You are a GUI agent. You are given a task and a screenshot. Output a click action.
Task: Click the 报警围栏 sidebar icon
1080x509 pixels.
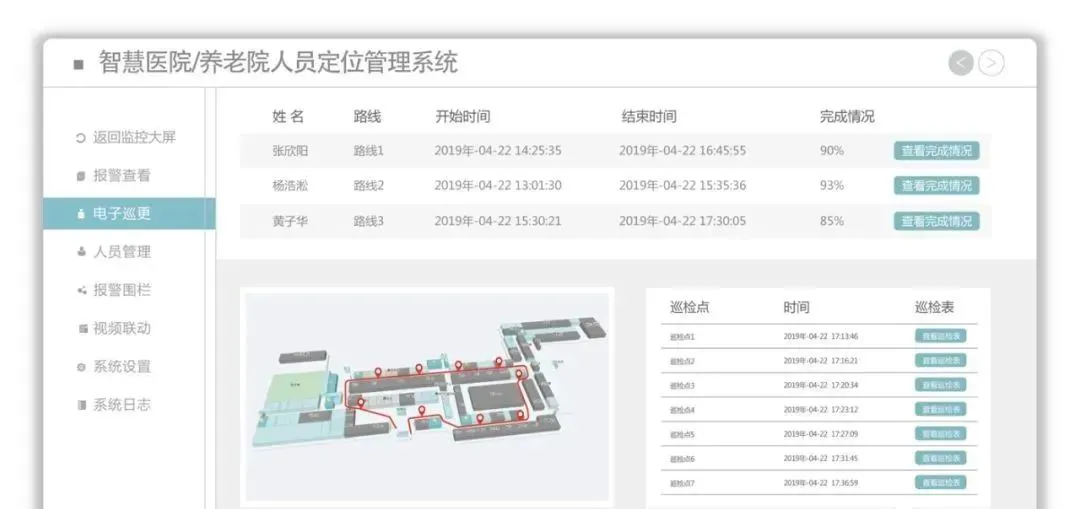[81, 291]
